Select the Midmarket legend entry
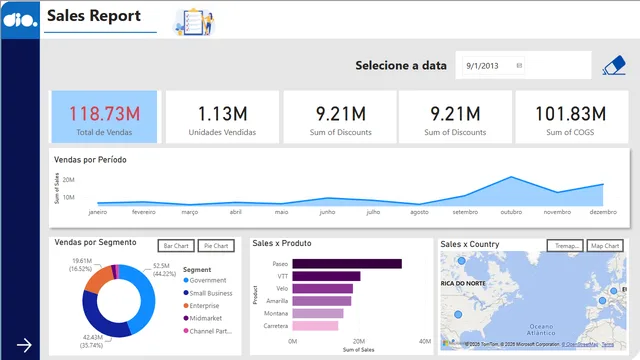Viewport: 640px width, 360px height. pos(202,318)
